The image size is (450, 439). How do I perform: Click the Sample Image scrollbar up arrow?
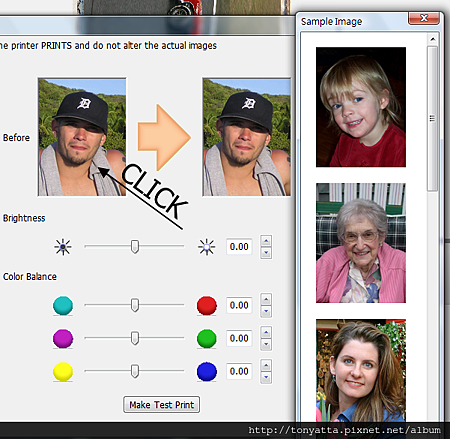click(433, 39)
